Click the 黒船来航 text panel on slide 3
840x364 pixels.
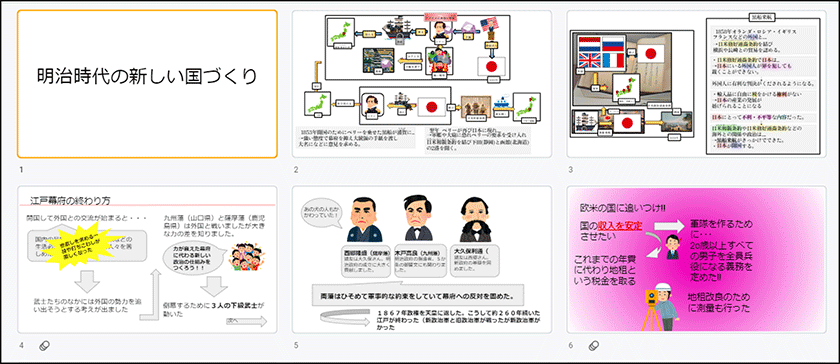tap(765, 86)
